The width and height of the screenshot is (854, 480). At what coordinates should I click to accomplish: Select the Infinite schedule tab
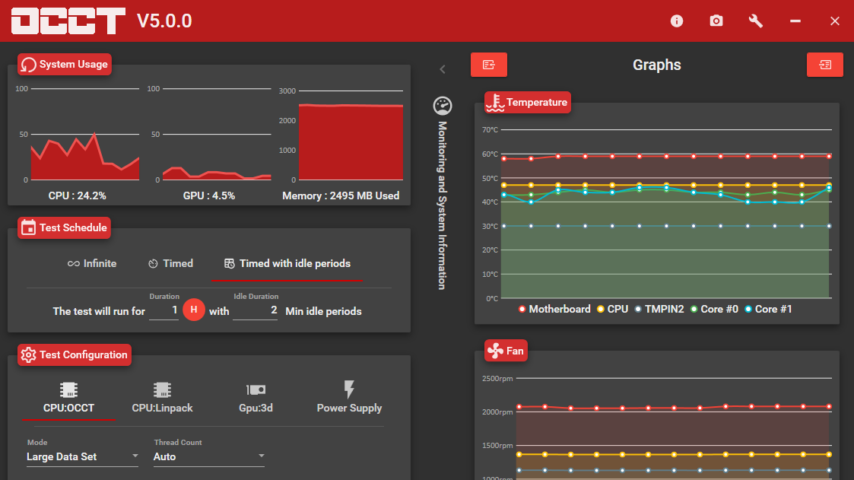[92, 264]
